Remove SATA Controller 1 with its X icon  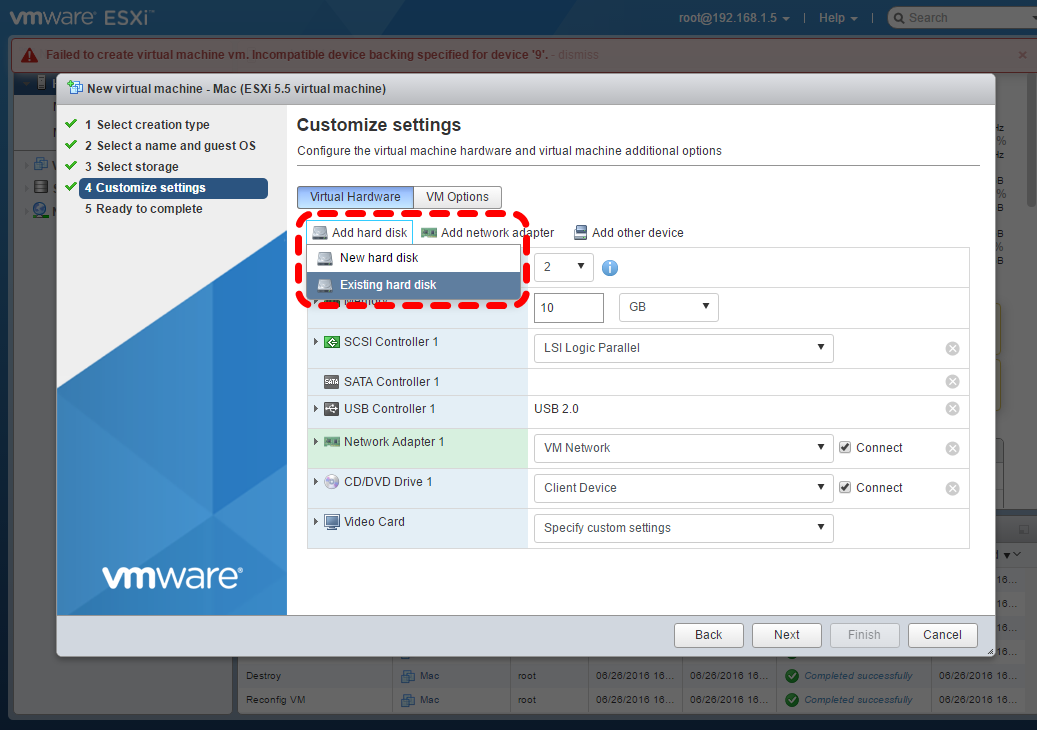(952, 382)
